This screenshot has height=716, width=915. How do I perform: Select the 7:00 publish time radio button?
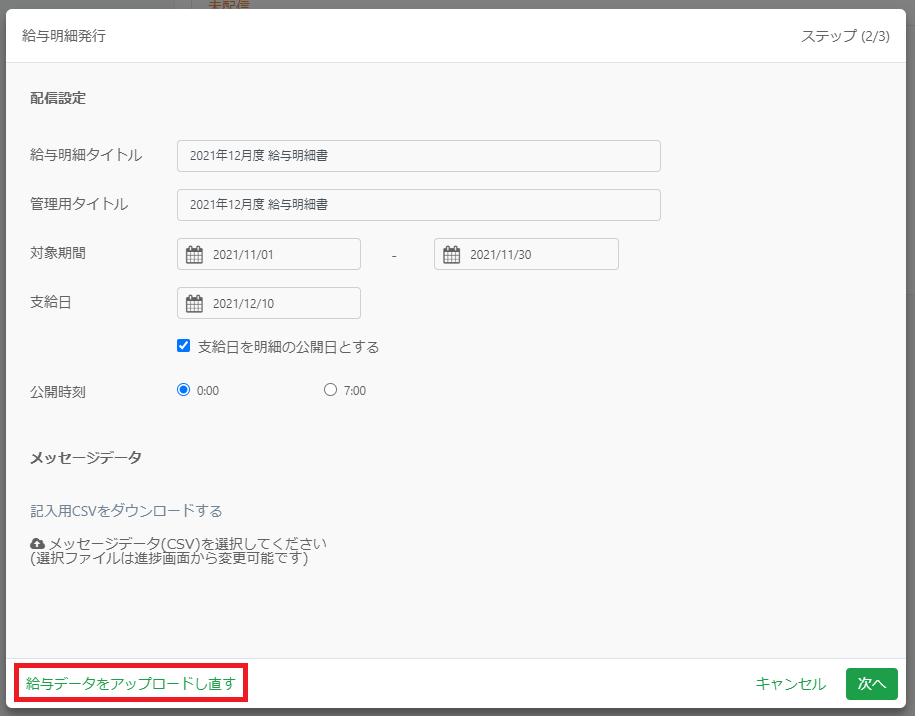pyautogui.click(x=330, y=390)
